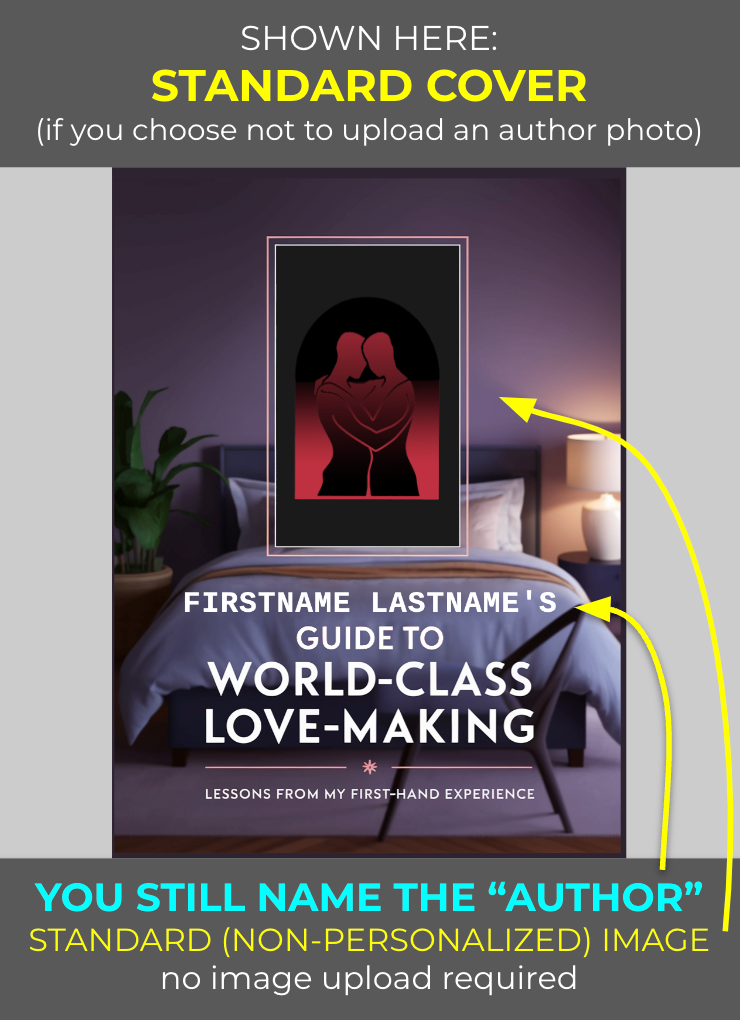The width and height of the screenshot is (740, 1020).
Task: Click the "SHOWN HERE:" heading text
Action: point(369,39)
